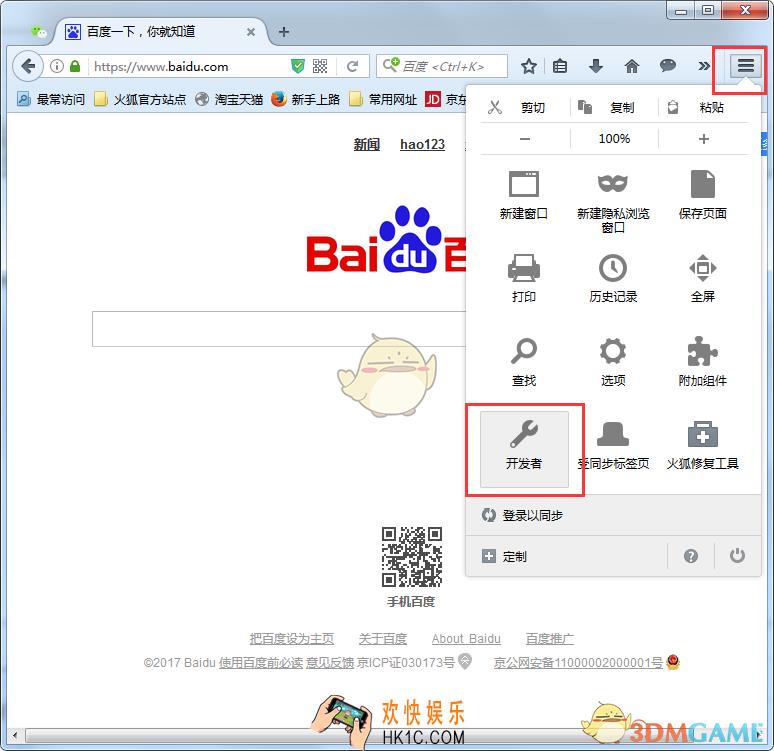Click 登录以同步 sign in to sync
This screenshot has width=774, height=751.
(613, 515)
